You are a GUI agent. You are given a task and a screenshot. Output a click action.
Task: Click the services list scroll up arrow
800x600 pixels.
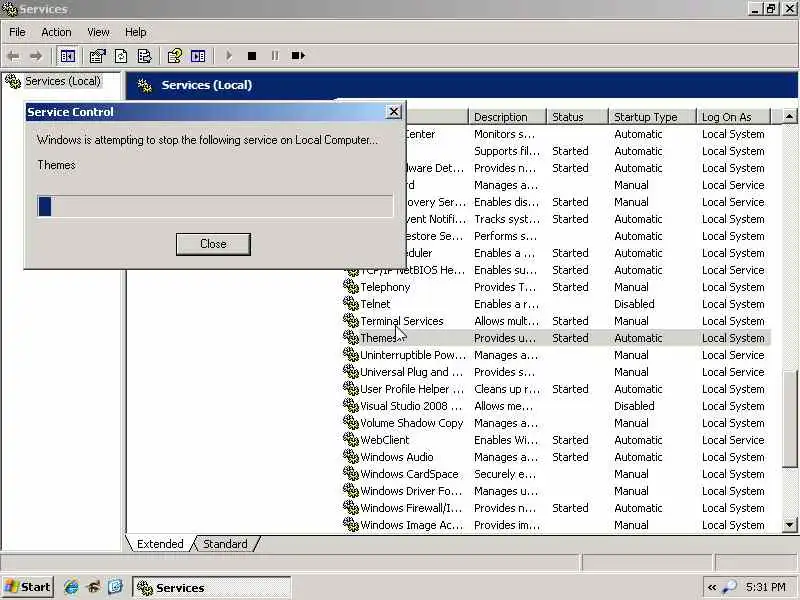(x=789, y=117)
